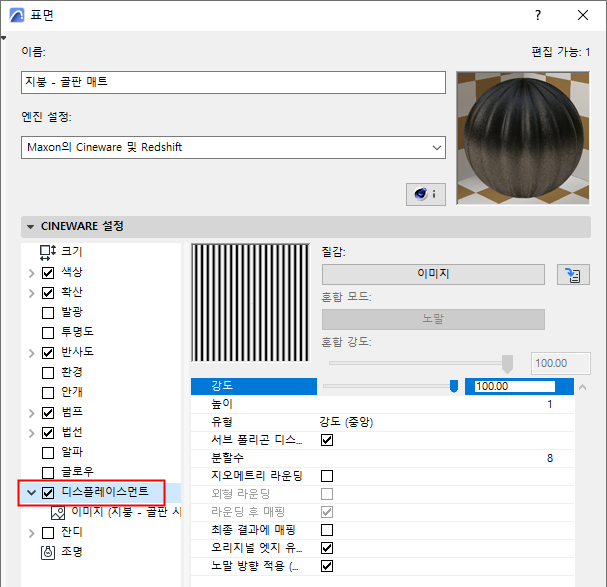Image resolution: width=607 pixels, height=587 pixels.
Task: Enable 지오메트리 라운딩 checkbox
Action: pos(327,476)
